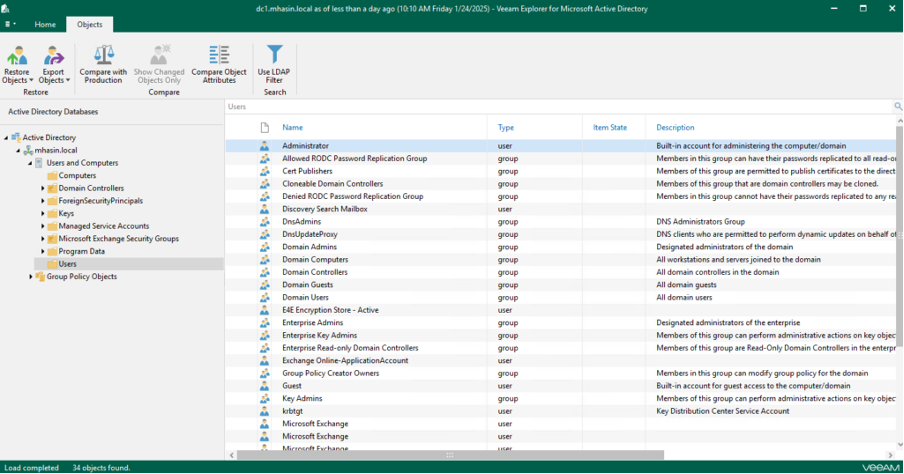Switch to the Objects ribbon tab
Image resolution: width=904 pixels, height=474 pixels.
pyautogui.click(x=89, y=24)
